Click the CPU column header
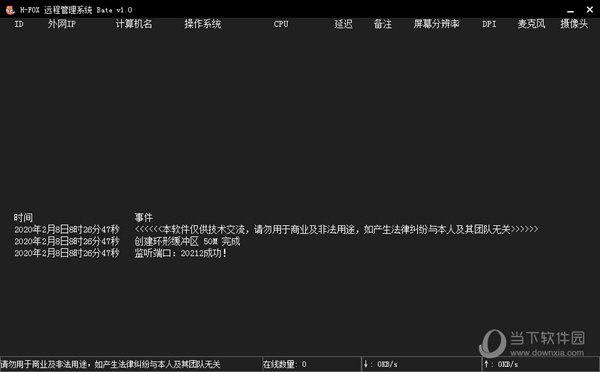The width and height of the screenshot is (600, 372). (x=281, y=24)
